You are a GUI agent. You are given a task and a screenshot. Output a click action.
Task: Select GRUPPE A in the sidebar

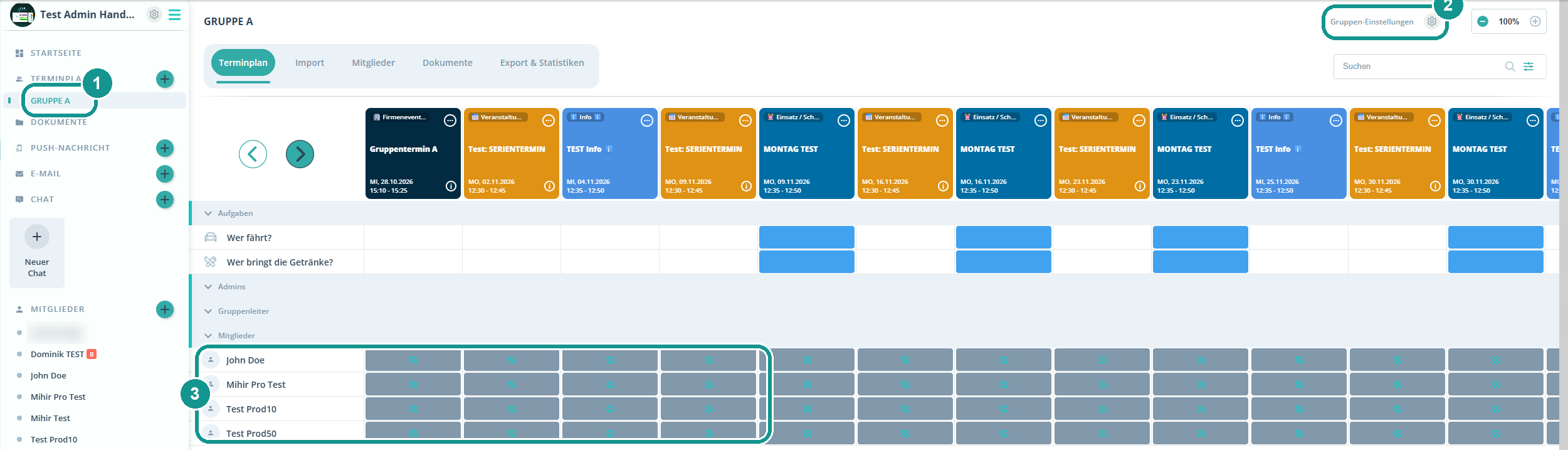pyautogui.click(x=50, y=100)
